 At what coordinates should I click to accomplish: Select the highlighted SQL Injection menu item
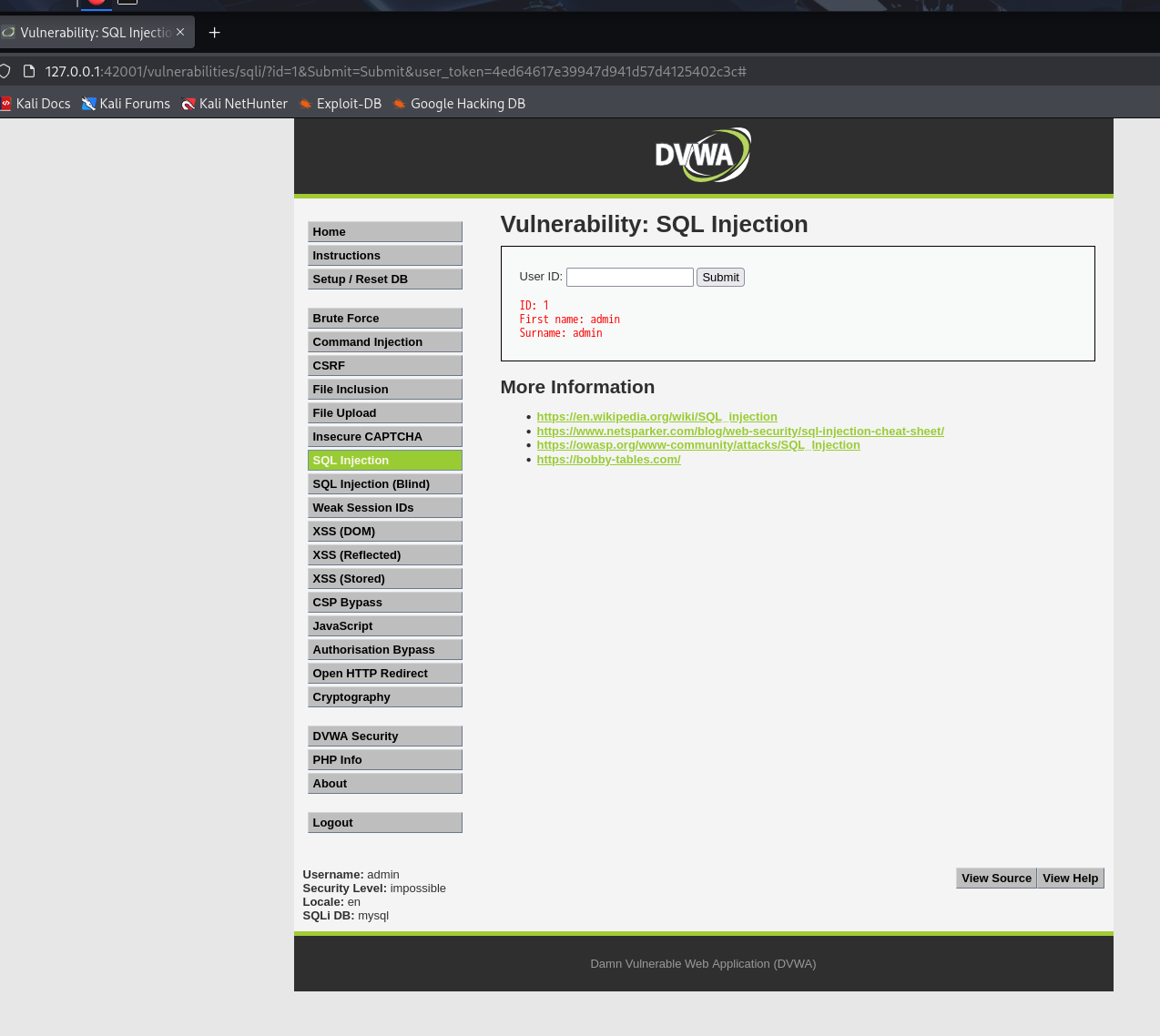point(385,460)
